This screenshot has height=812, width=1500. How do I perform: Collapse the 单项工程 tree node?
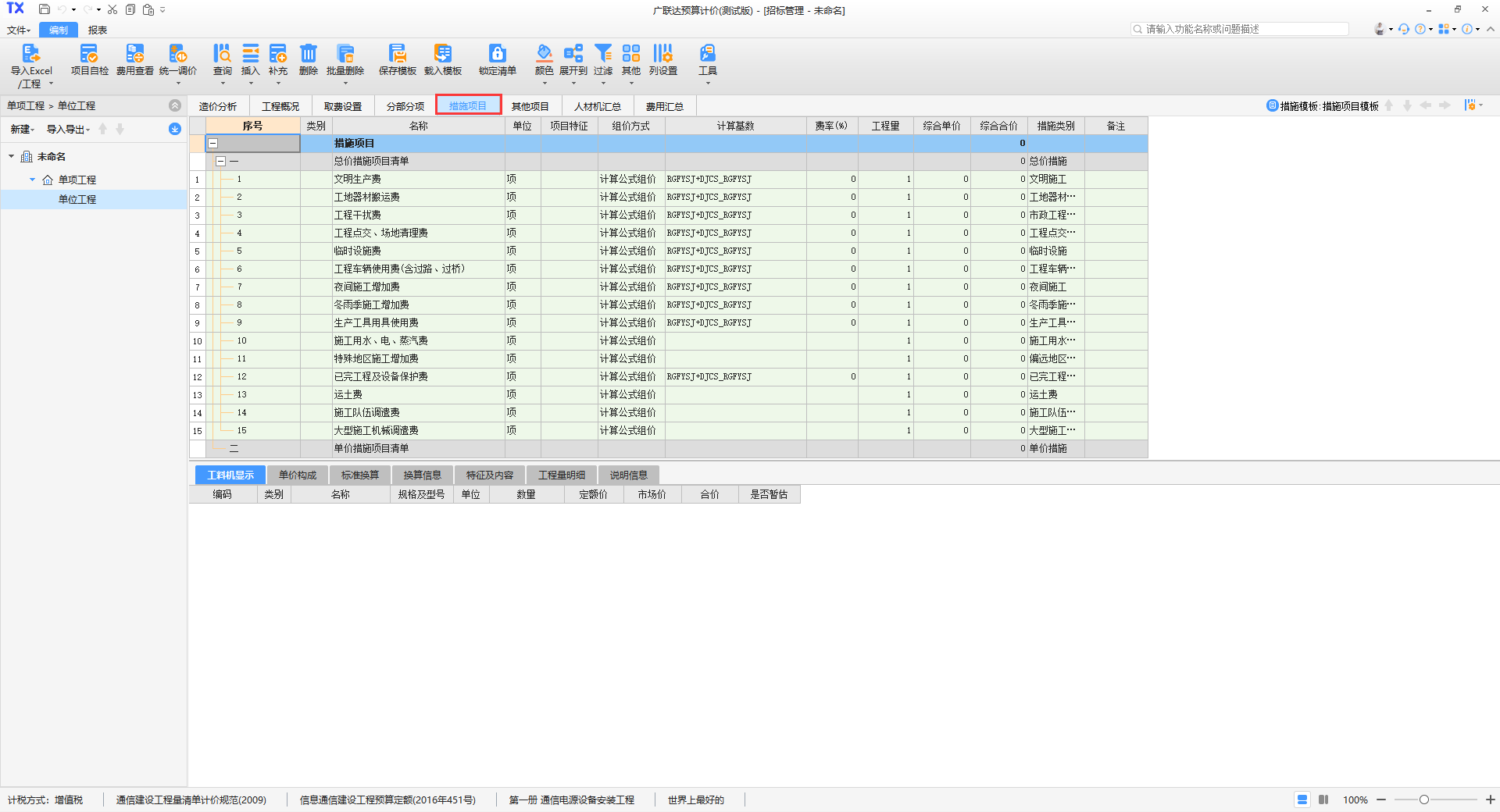33,180
